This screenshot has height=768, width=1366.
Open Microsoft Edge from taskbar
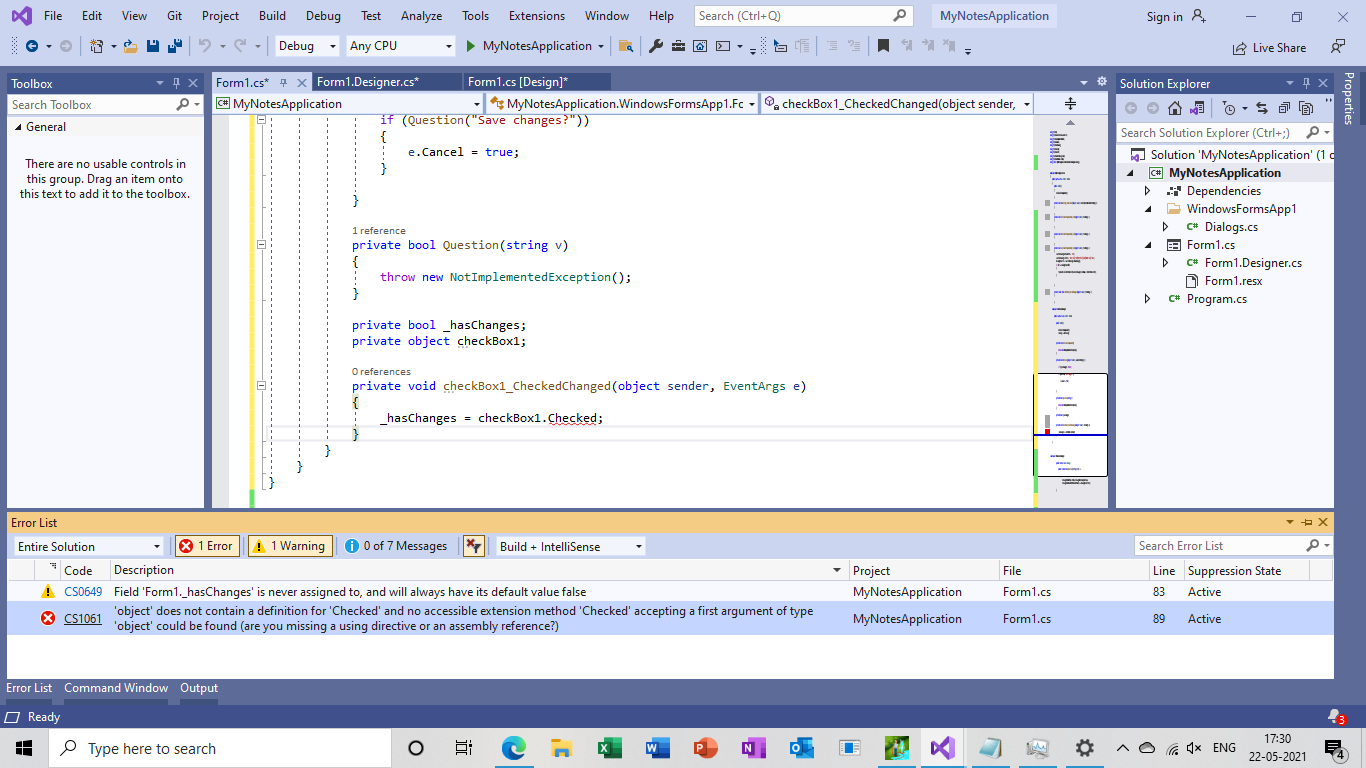[513, 748]
